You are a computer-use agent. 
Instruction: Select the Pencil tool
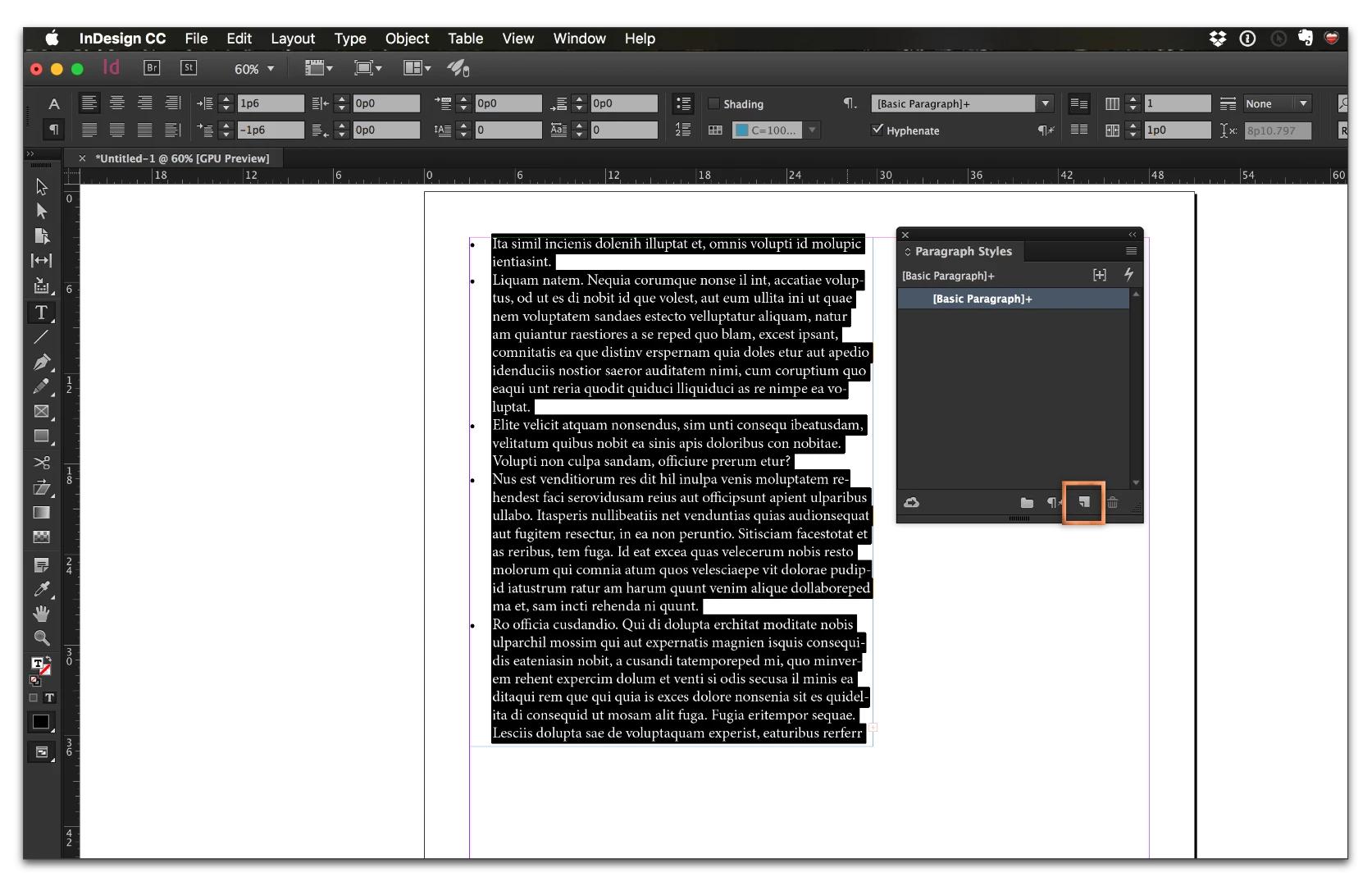pyautogui.click(x=41, y=386)
